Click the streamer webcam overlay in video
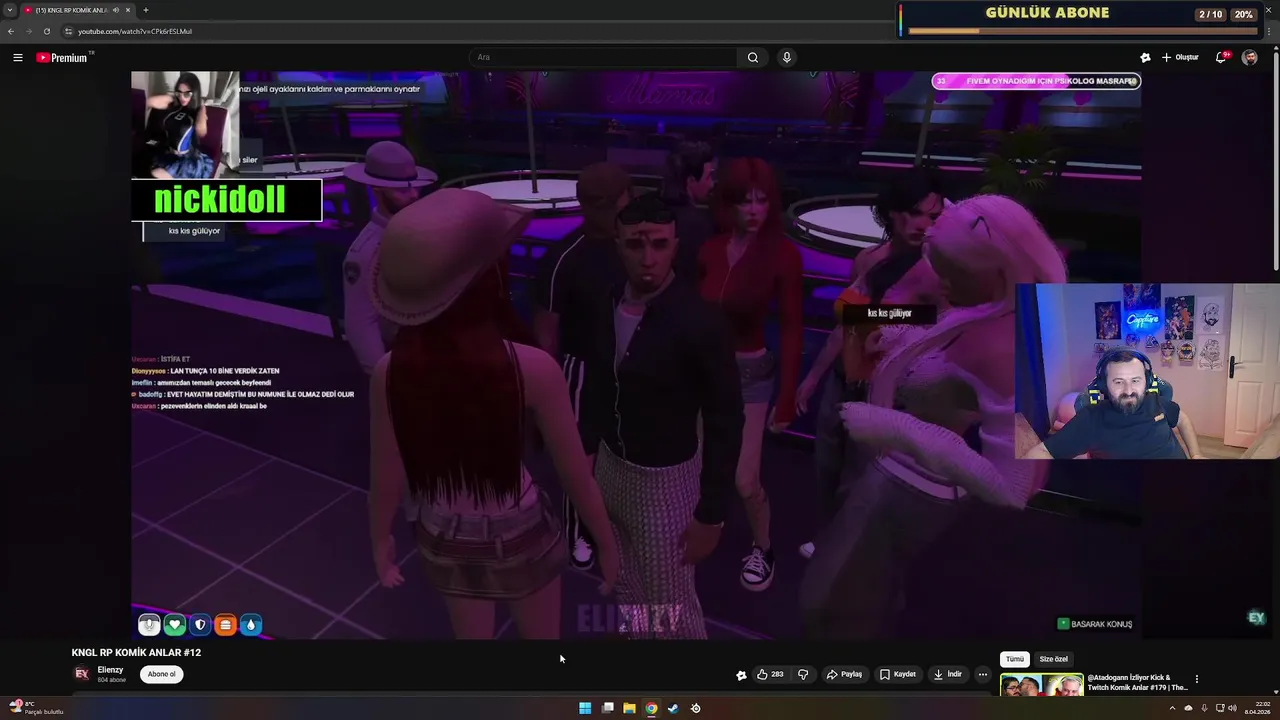 (x=1147, y=371)
